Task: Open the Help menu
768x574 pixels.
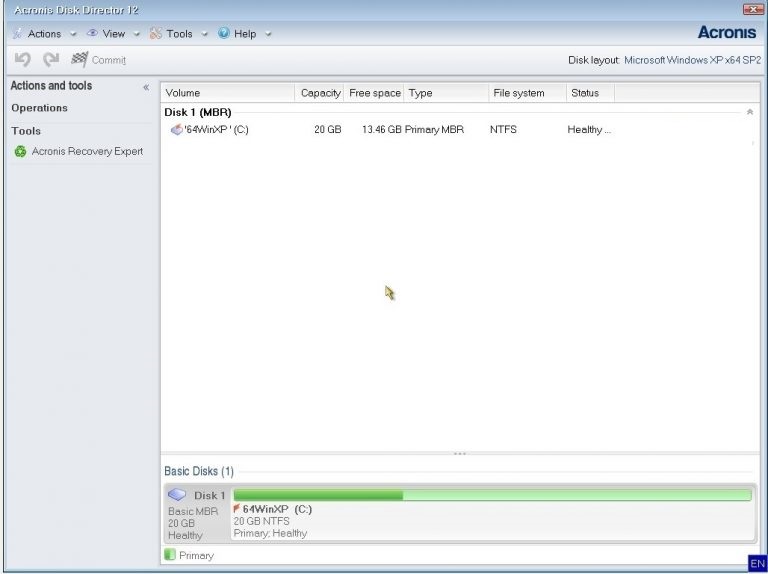Action: (245, 34)
